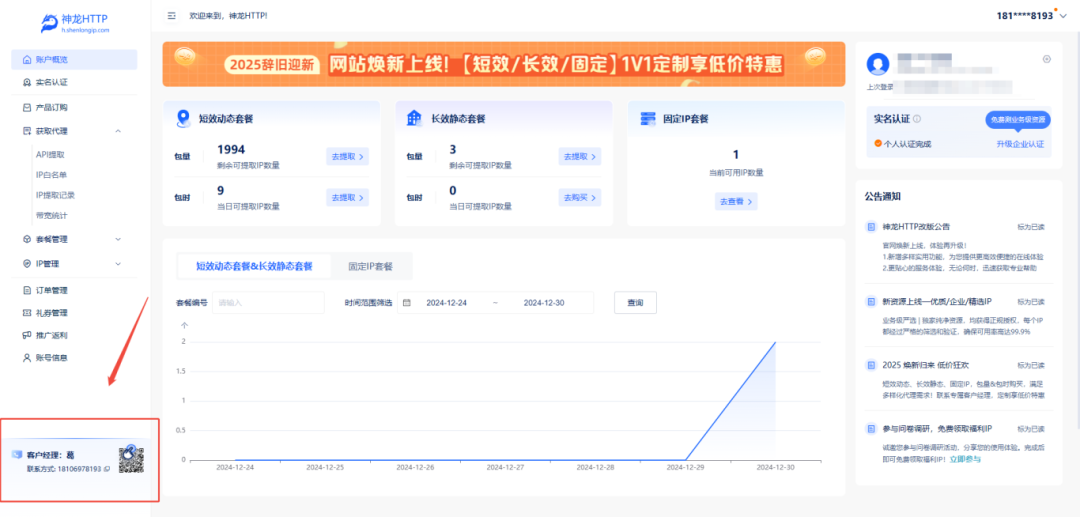Click the end date 2024-12-30 field
The width and height of the screenshot is (1080, 517).
[543, 302]
